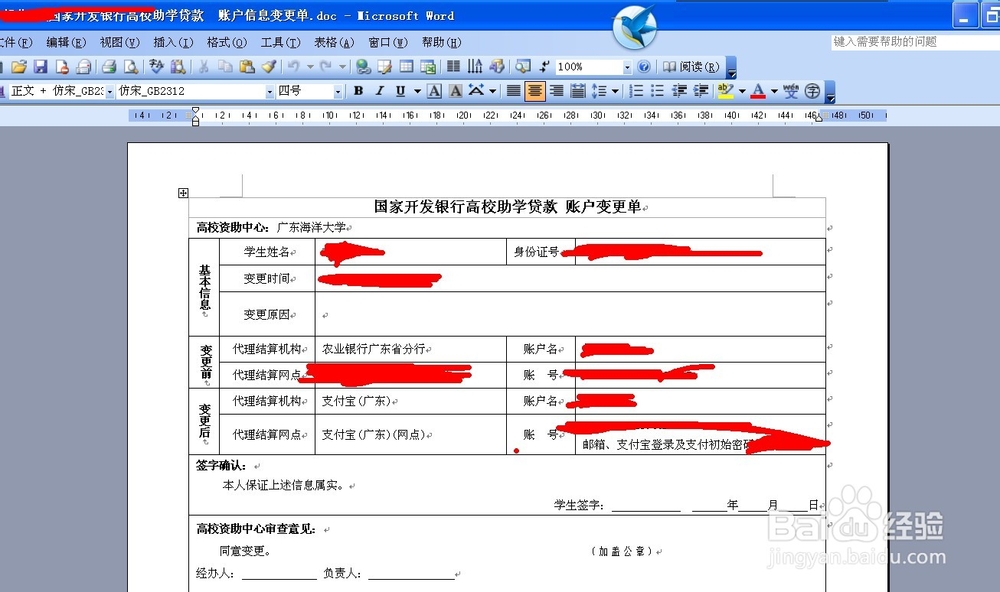The height and width of the screenshot is (592, 1000).
Task: Toggle Character Border button
Action: [x=434, y=91]
